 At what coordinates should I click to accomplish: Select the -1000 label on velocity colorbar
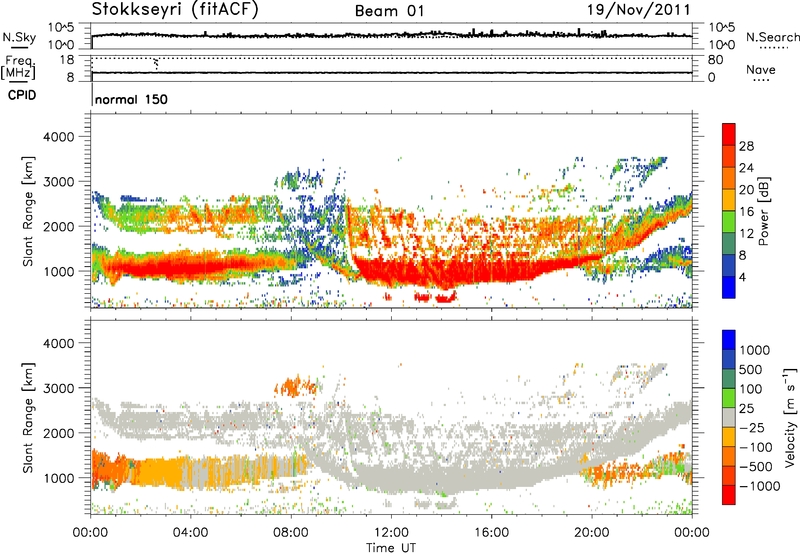759,486
